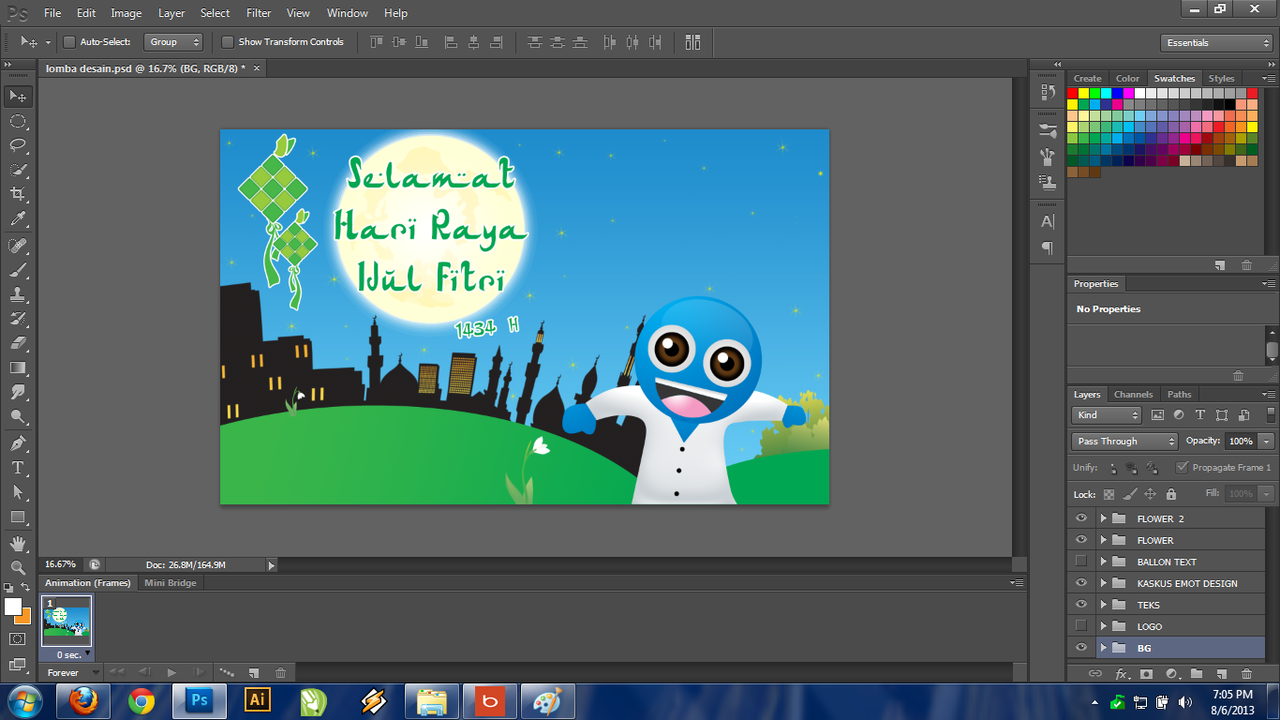This screenshot has width=1280, height=720.
Task: Select the Lasso tool
Action: click(18, 146)
